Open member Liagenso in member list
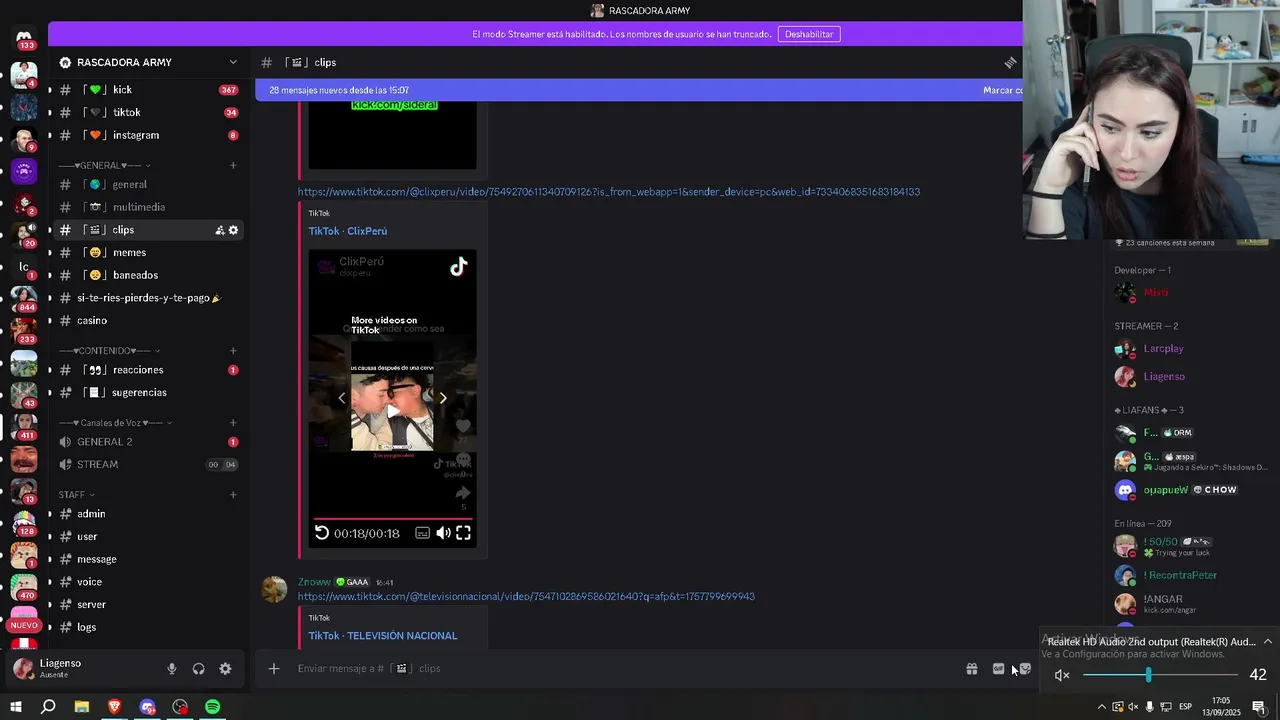This screenshot has width=1280, height=720. point(1164,377)
